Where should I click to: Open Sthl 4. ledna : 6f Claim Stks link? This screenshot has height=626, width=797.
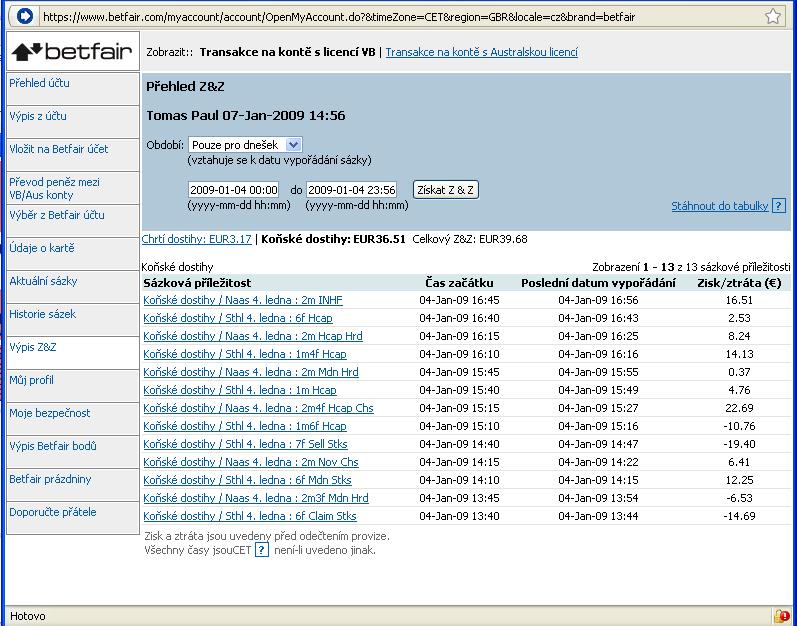(250, 516)
